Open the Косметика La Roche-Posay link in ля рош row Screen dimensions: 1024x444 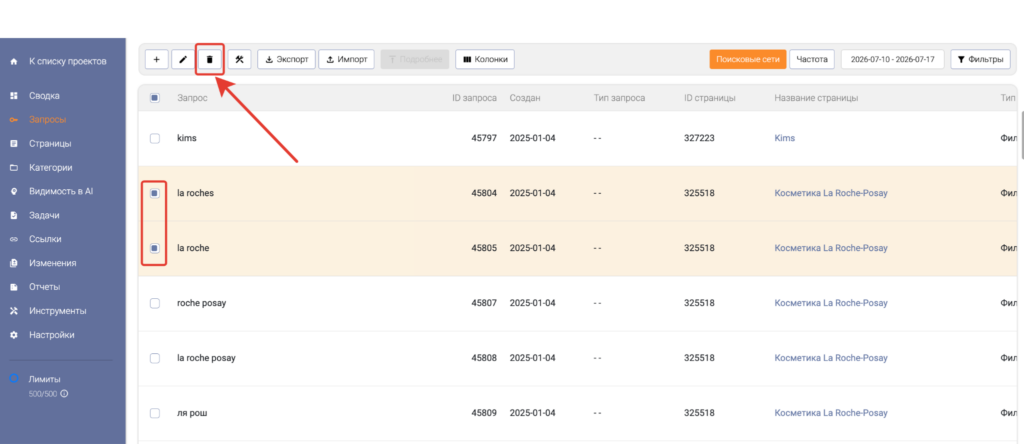point(831,413)
